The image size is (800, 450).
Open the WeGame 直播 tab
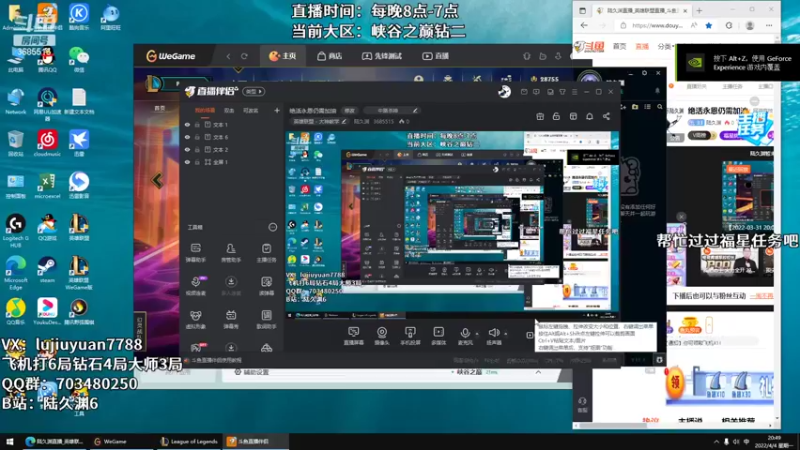click(435, 56)
